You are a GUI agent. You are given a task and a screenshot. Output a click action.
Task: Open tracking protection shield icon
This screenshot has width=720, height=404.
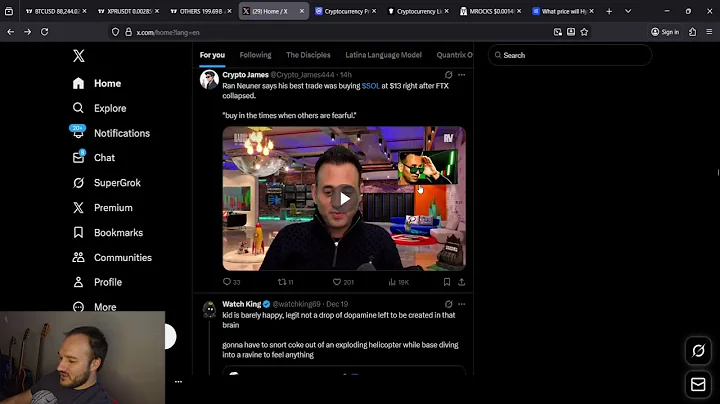[x=115, y=32]
